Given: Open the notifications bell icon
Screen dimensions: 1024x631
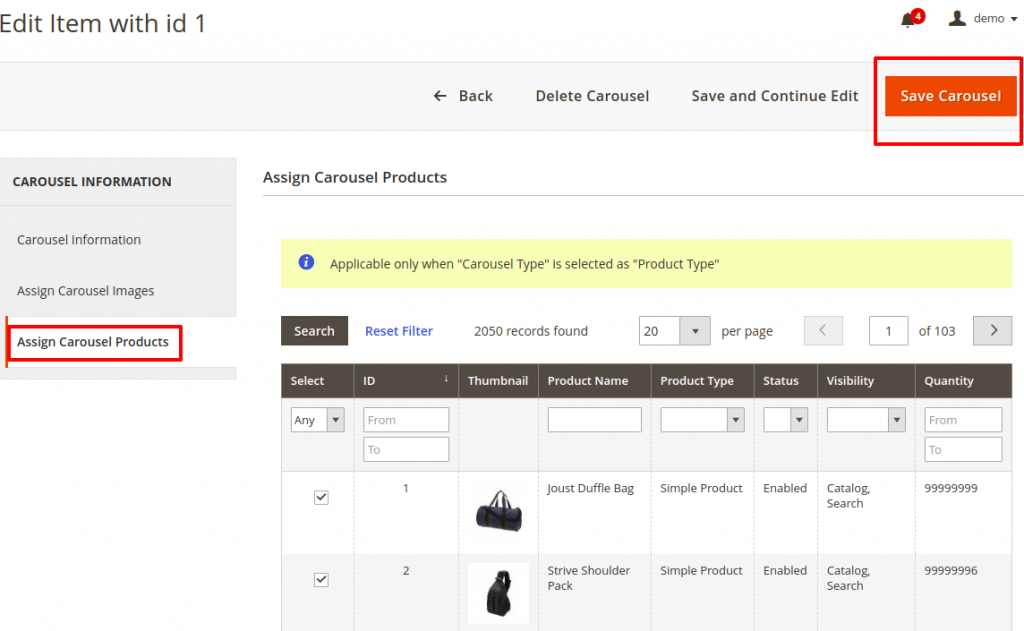Looking at the screenshot, I should tap(908, 20).
